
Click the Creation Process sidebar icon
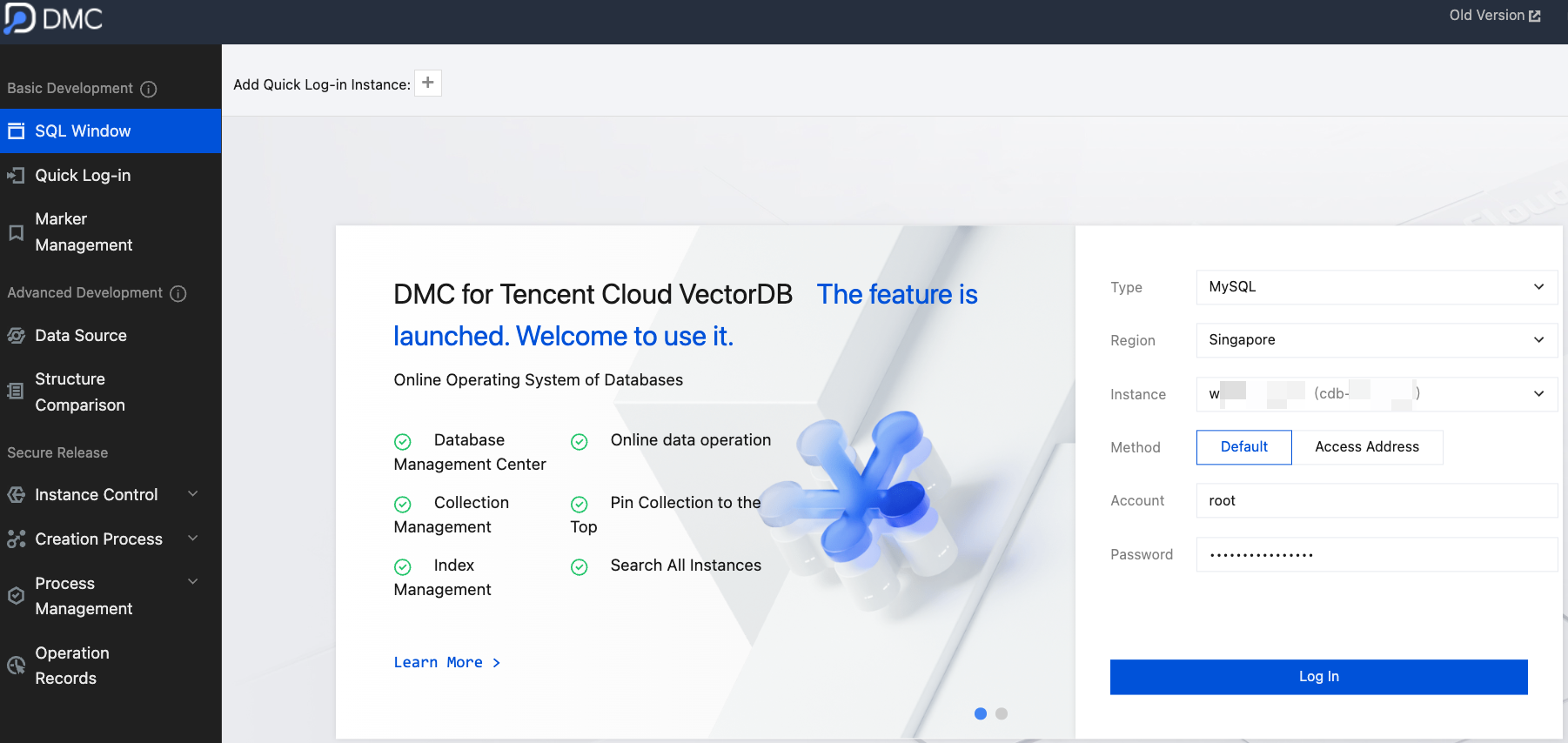(16, 539)
